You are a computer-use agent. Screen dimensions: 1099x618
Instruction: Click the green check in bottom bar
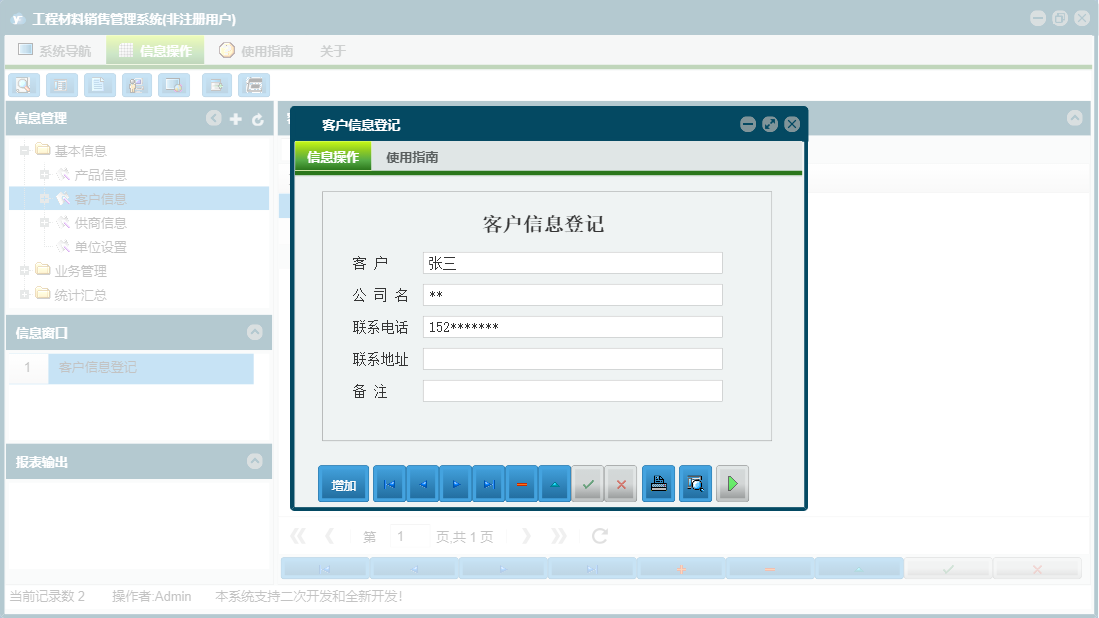click(948, 569)
